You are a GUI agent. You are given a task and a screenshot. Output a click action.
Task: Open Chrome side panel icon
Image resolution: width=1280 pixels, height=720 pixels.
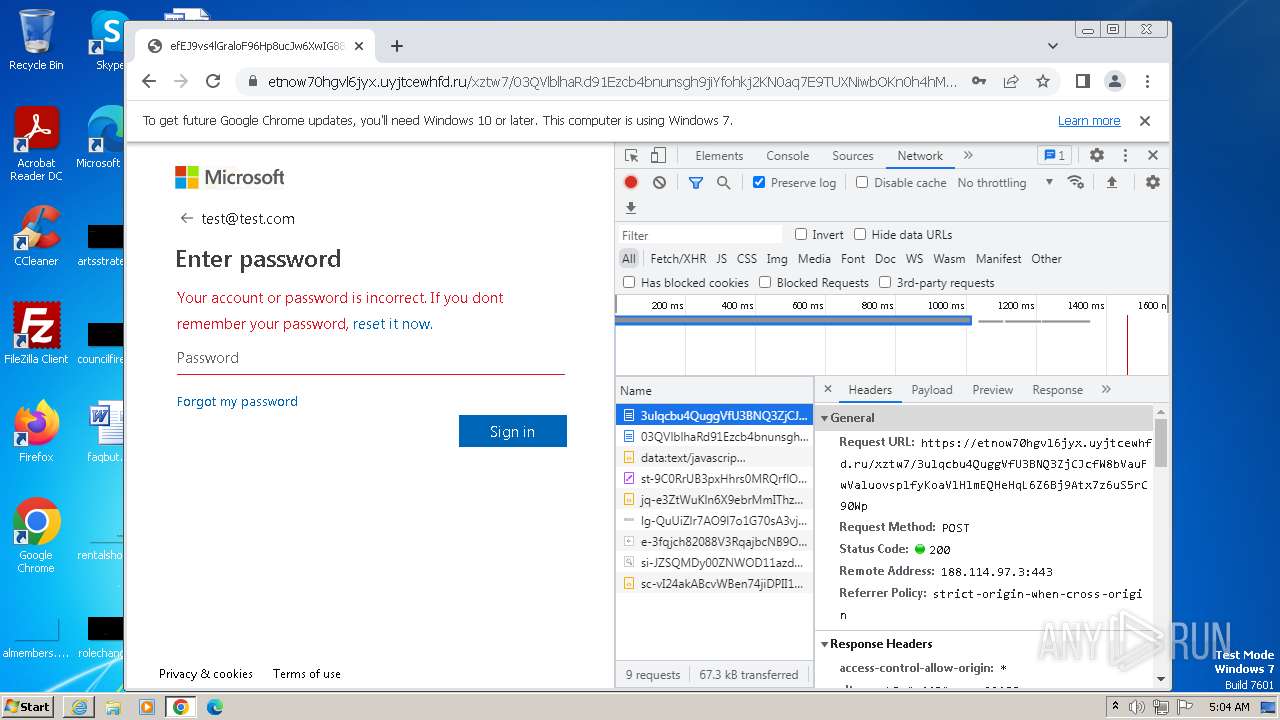[x=1083, y=82]
